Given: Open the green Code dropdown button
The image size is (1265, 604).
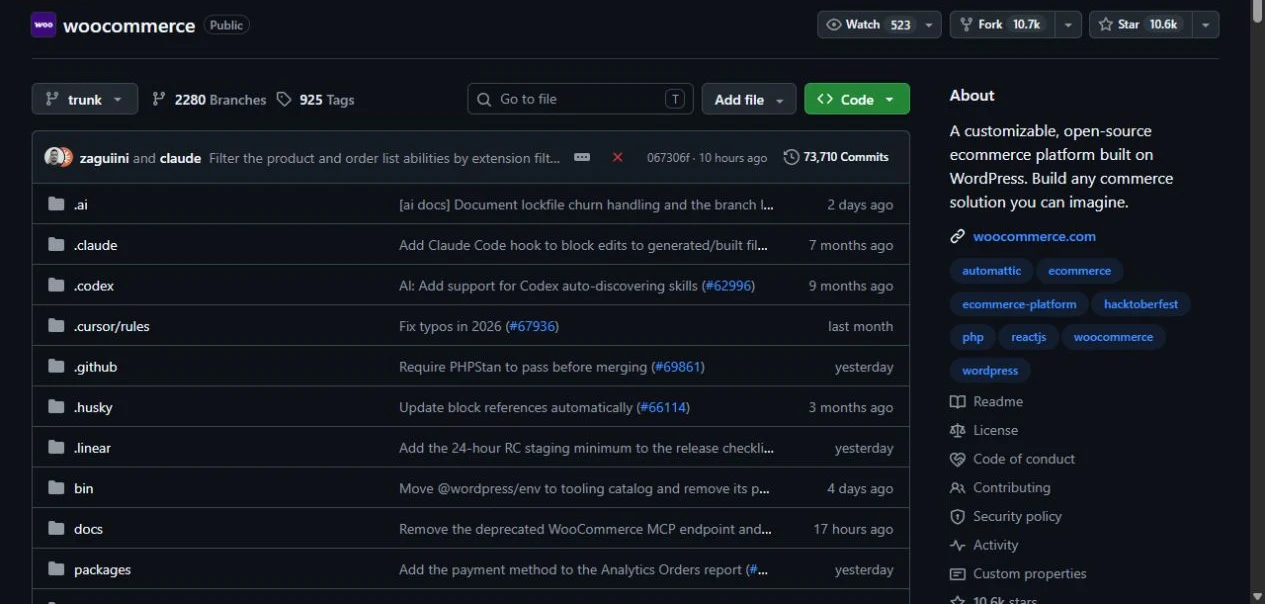Looking at the screenshot, I should 857,99.
